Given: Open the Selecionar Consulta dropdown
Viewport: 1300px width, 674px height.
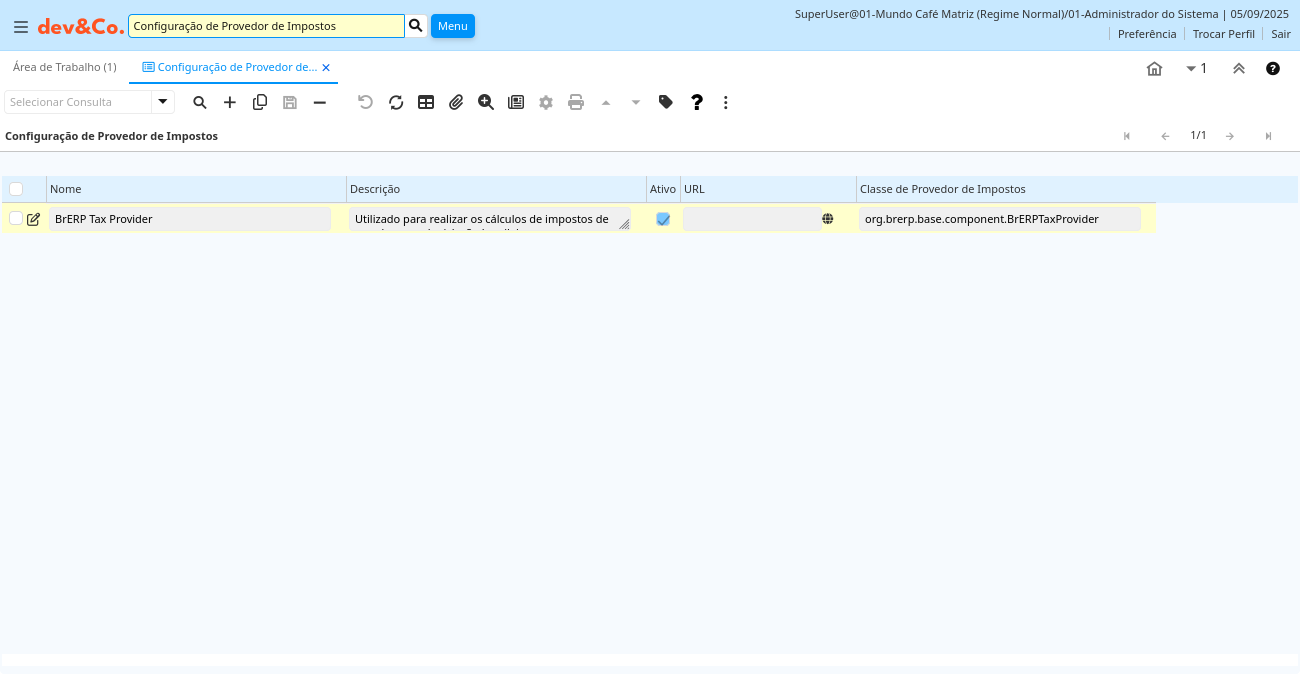Looking at the screenshot, I should [x=163, y=102].
